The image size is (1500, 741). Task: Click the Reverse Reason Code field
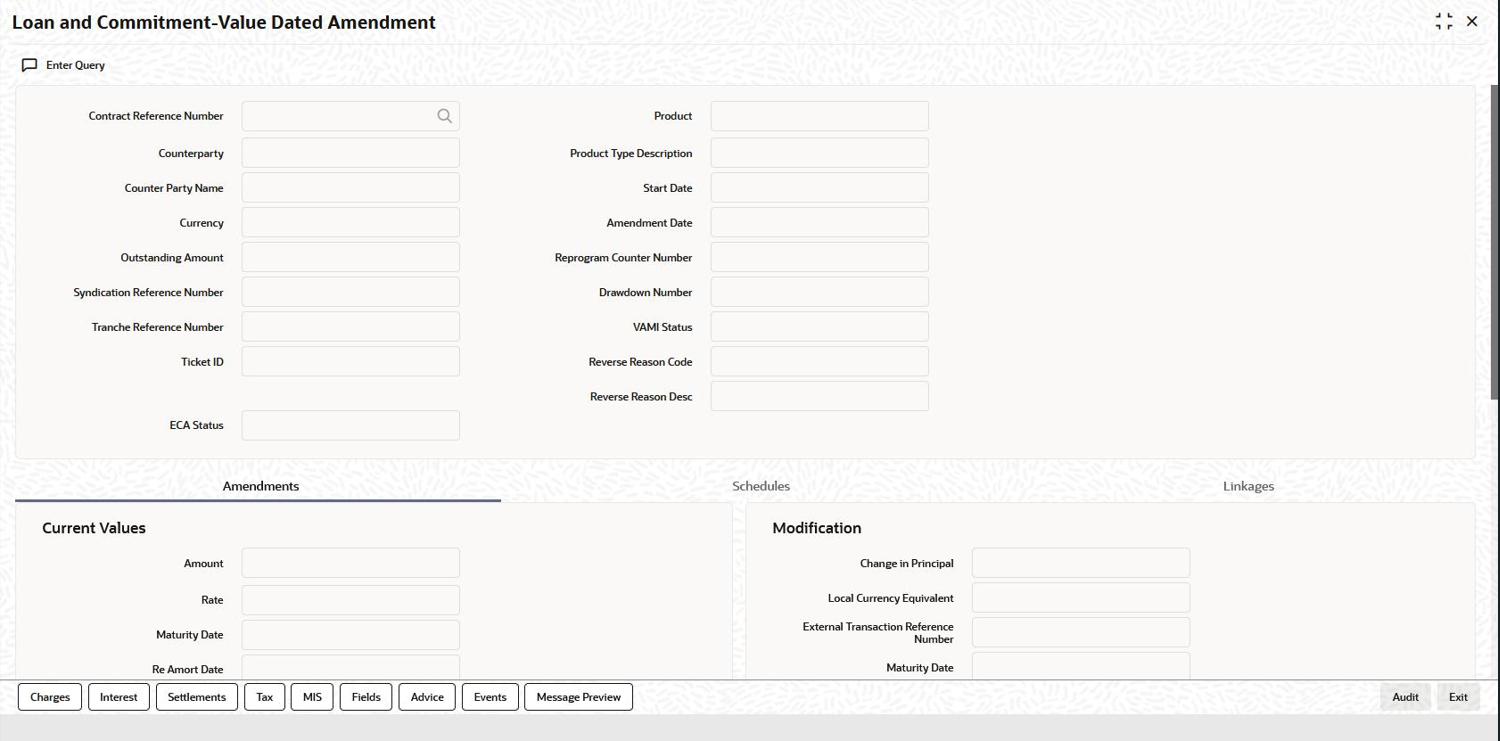819,361
